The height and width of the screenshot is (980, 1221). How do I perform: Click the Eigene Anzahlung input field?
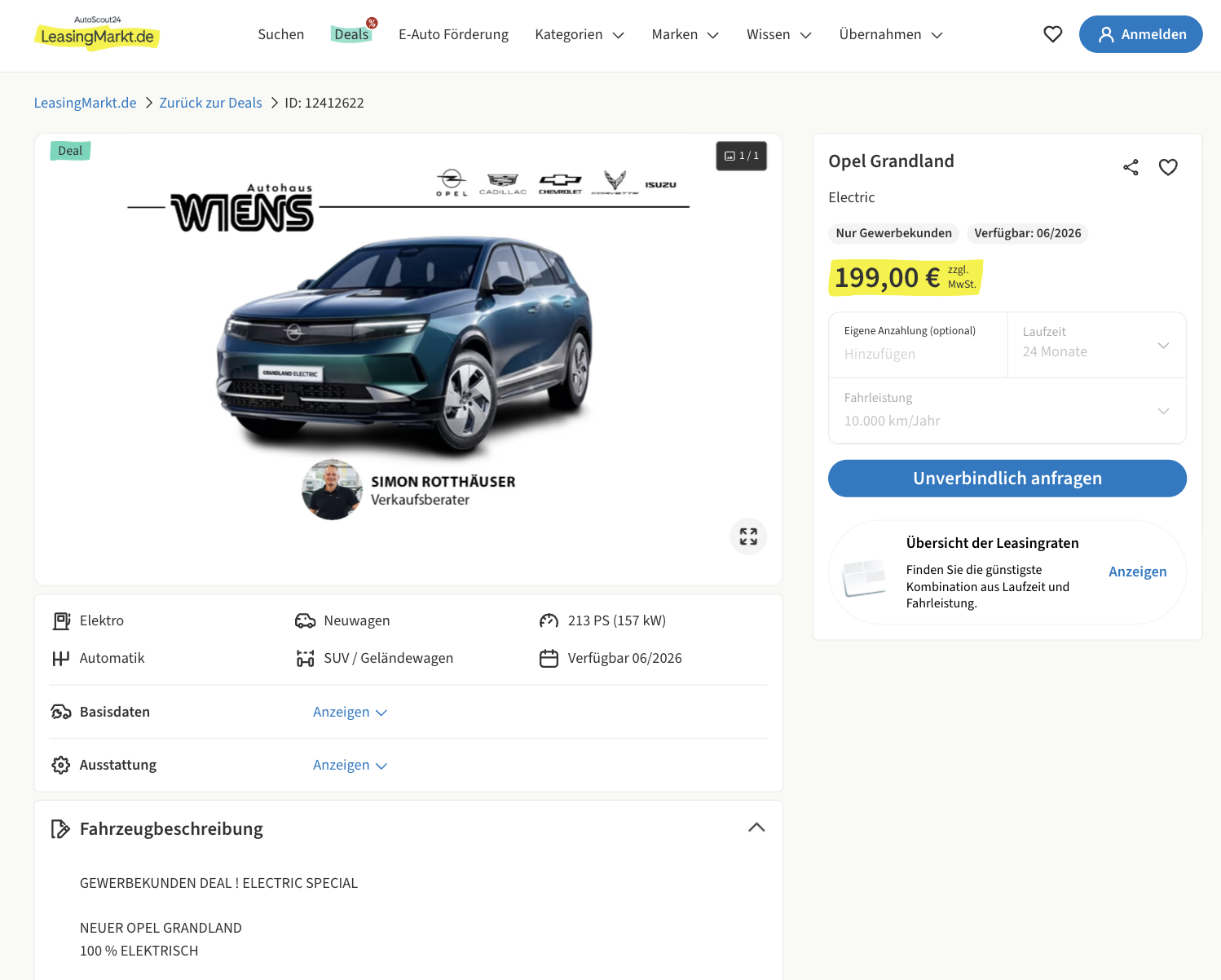[x=917, y=354]
